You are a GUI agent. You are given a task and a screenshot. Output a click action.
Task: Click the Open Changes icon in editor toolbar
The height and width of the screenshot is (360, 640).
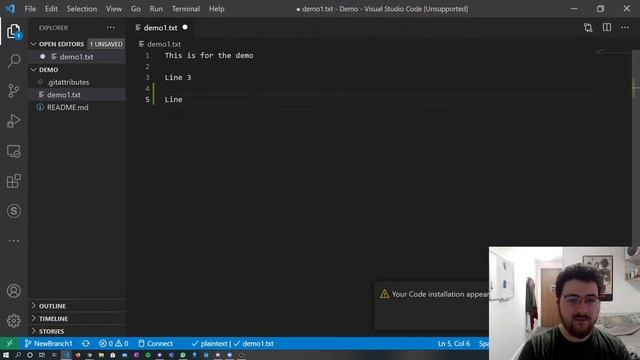(x=588, y=28)
